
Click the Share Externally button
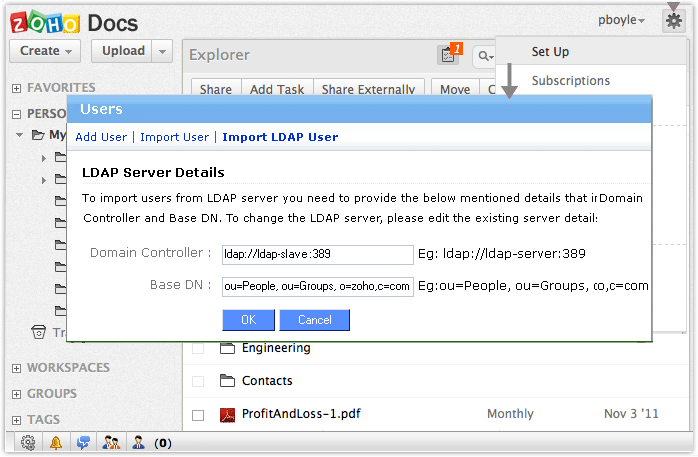click(x=369, y=87)
